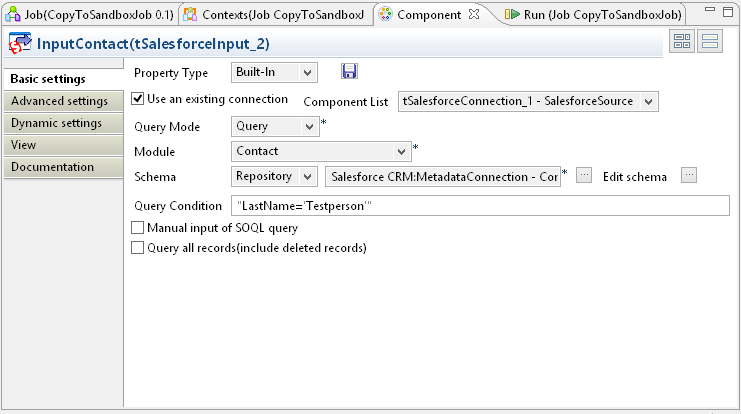Open the Property Type dropdown
This screenshot has width=741, height=414.
tap(274, 72)
